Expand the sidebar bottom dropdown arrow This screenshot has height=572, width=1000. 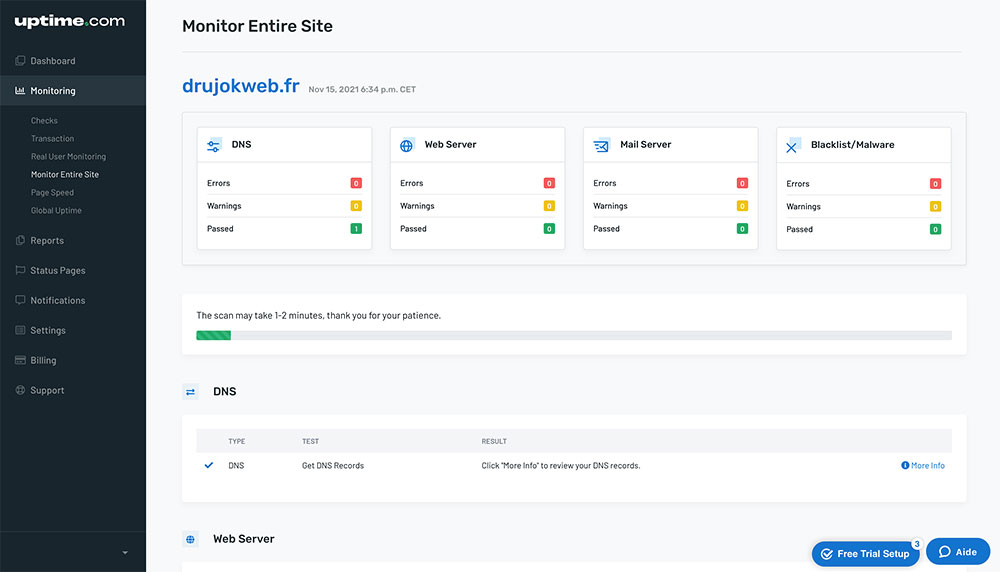pyautogui.click(x=125, y=553)
